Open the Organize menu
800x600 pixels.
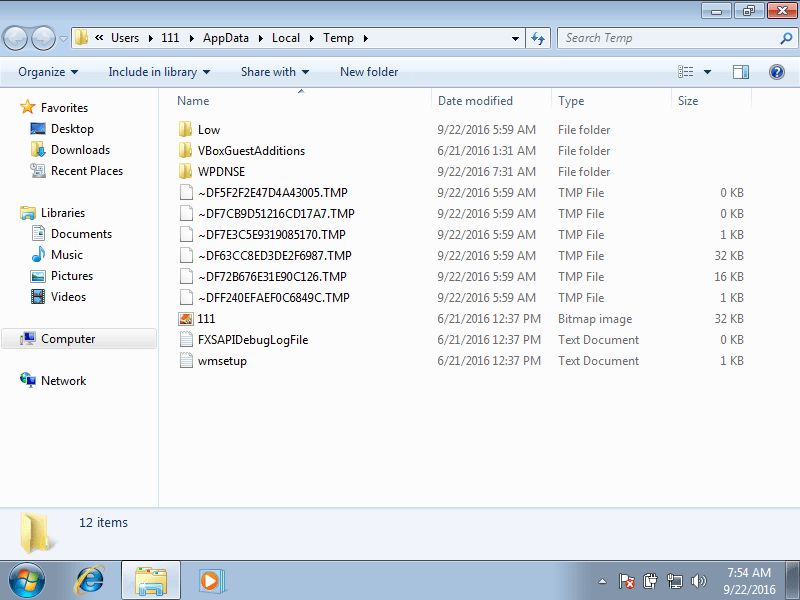[48, 72]
